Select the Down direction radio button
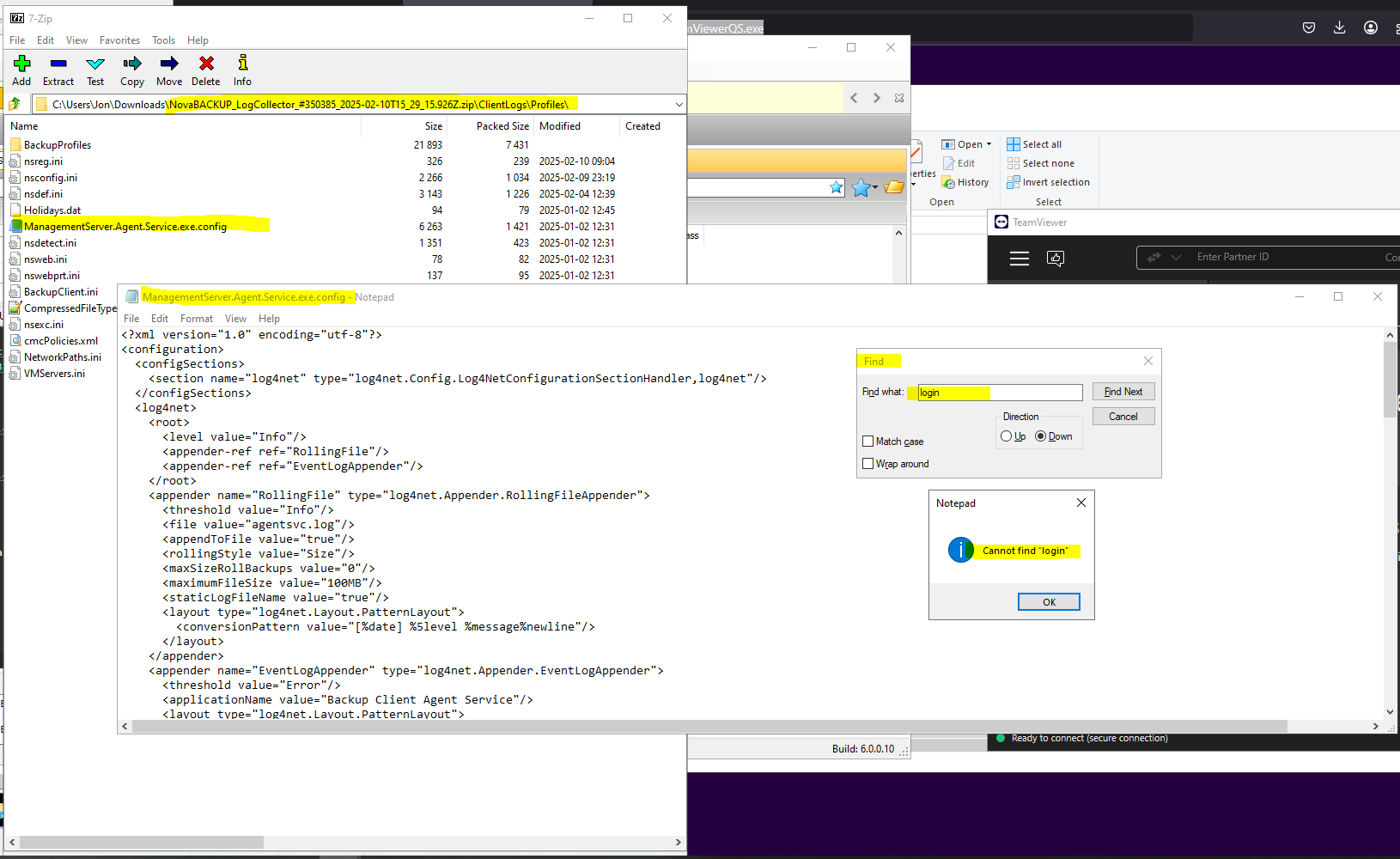 (1040, 436)
